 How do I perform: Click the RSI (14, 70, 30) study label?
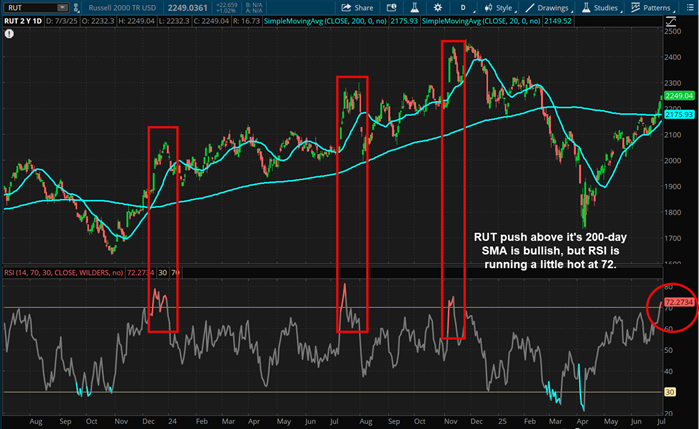click(63, 272)
